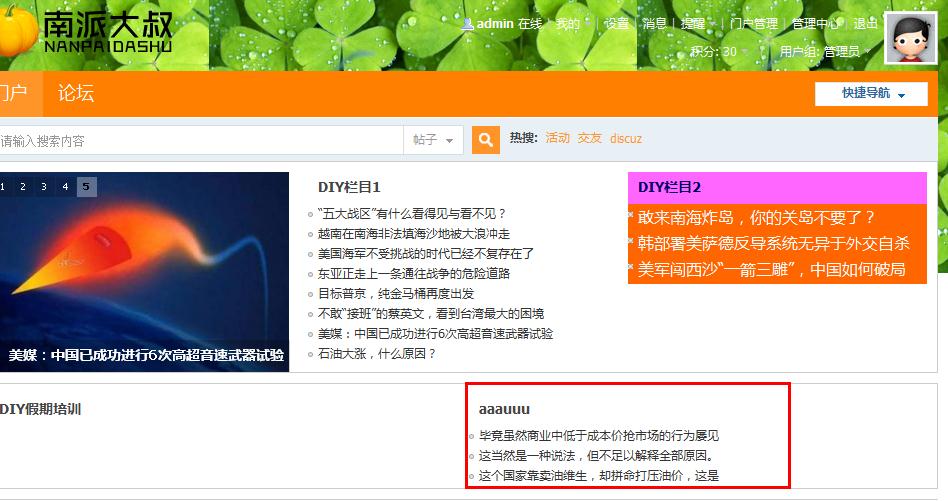Open article 石油大涨，什么原因？
Image resolution: width=948 pixels, height=501 pixels.
377,354
